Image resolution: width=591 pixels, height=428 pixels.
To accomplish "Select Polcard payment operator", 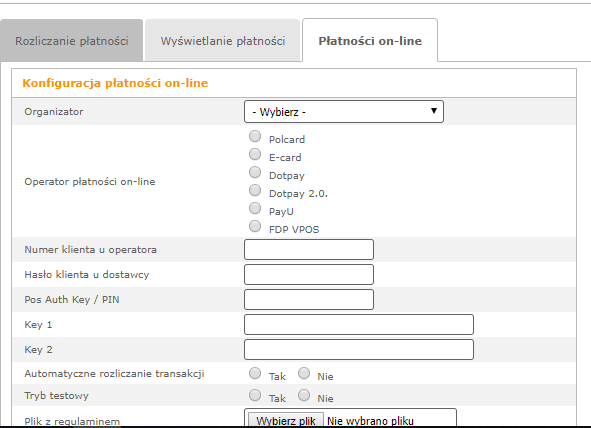I will [x=255, y=136].
